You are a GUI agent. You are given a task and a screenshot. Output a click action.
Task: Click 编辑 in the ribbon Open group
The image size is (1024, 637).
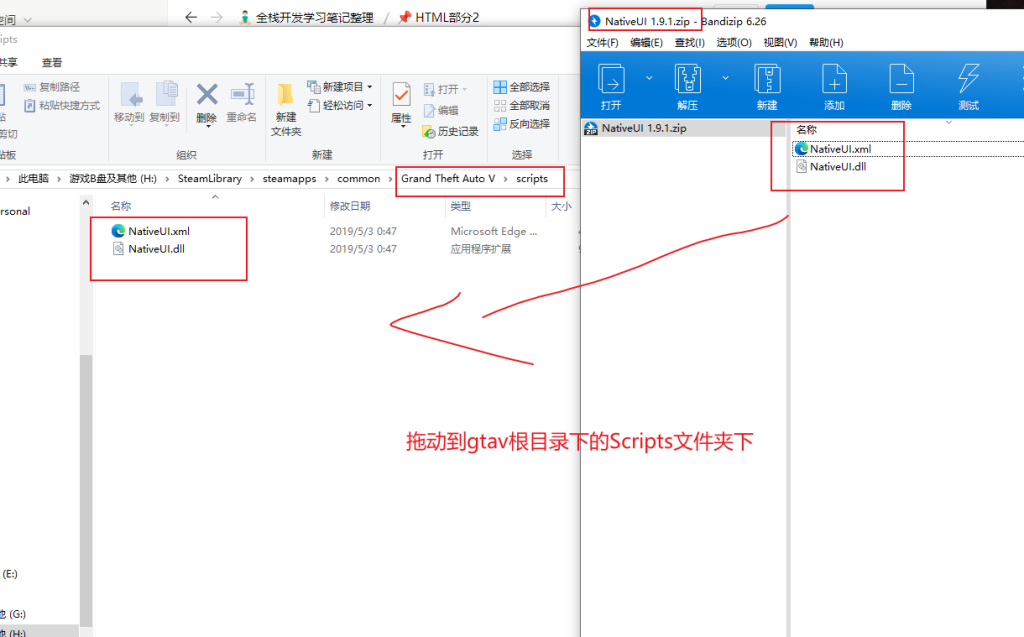coord(441,110)
